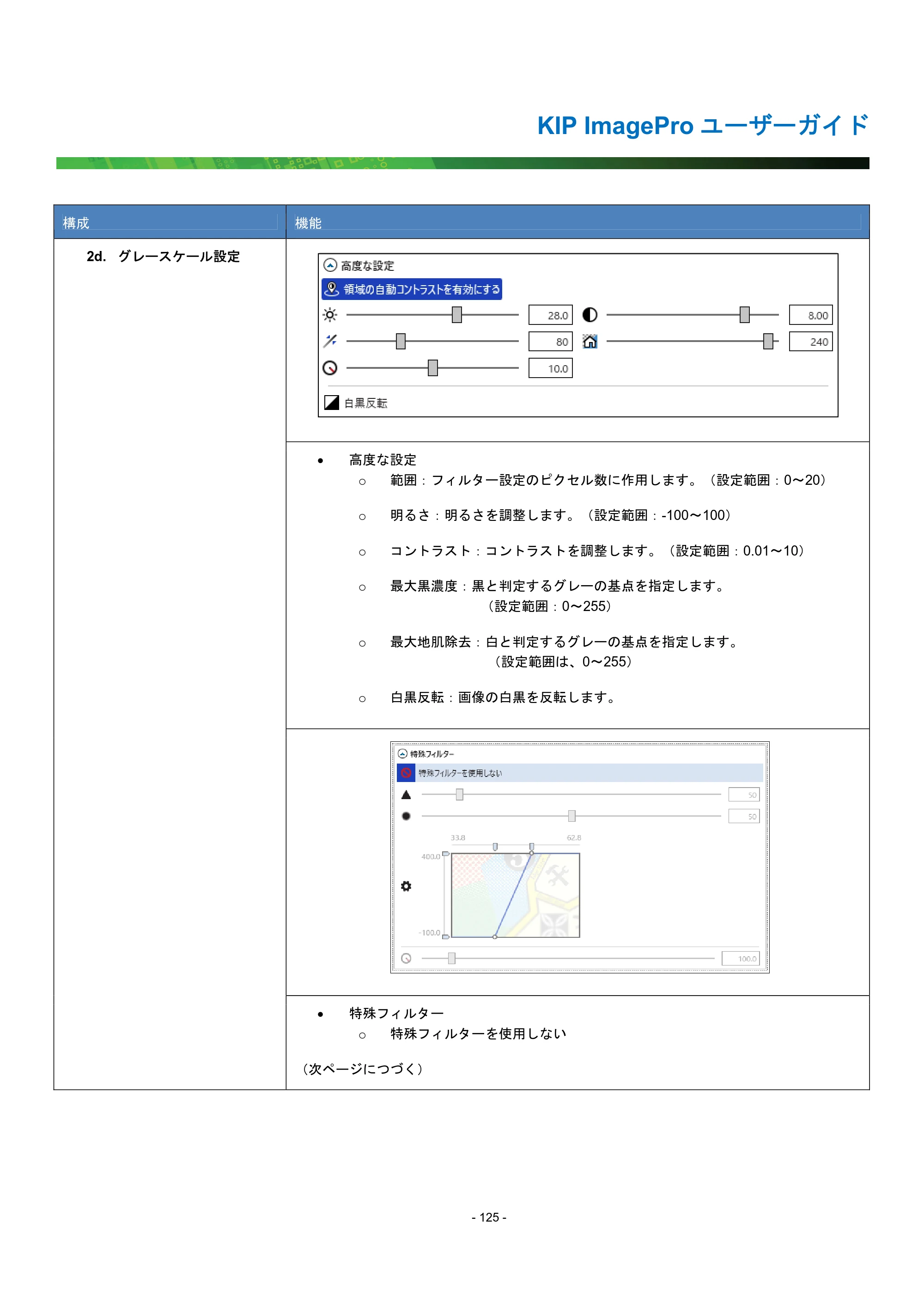Click the 2d. グレースケール設定 heading
This screenshot has width=924, height=1308.
pyautogui.click(x=164, y=257)
